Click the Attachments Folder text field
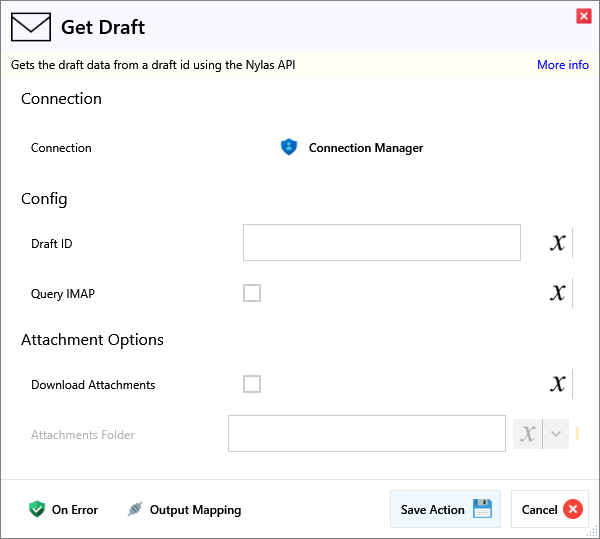Viewport: 600px width, 539px height. [x=366, y=434]
